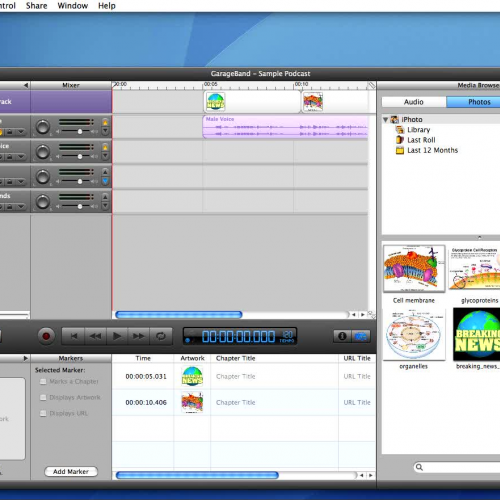This screenshot has height=500, width=500.
Task: Adjust volume slider on Male Voice region's track
Action: click(x=80, y=132)
